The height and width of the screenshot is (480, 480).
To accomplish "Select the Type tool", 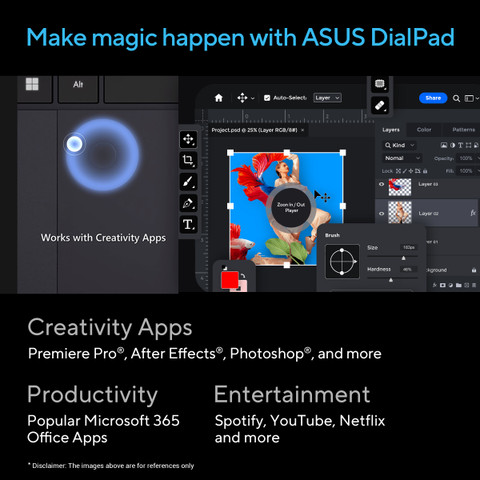I will tap(188, 224).
